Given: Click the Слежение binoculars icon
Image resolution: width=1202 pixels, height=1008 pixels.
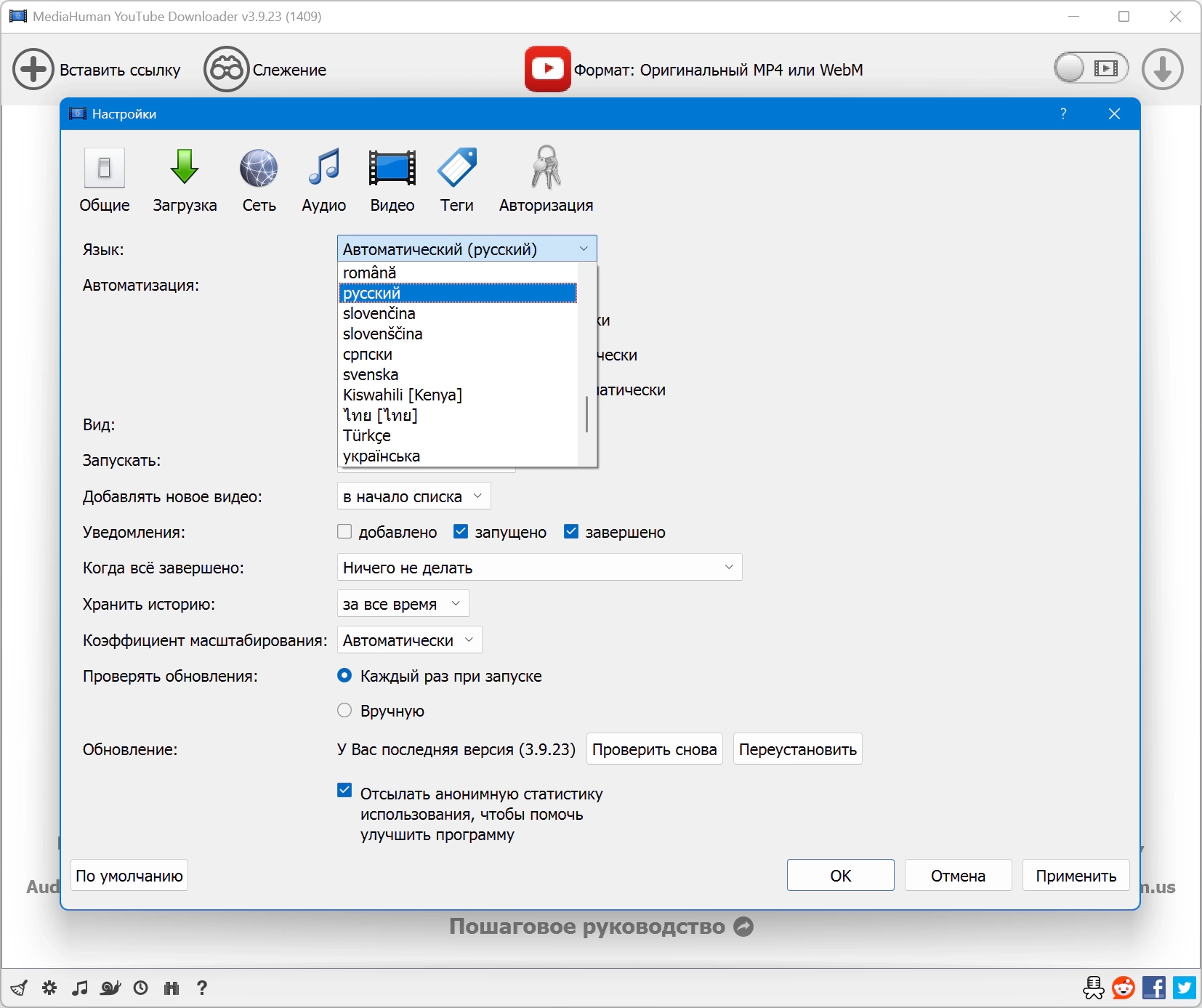Looking at the screenshot, I should (226, 70).
